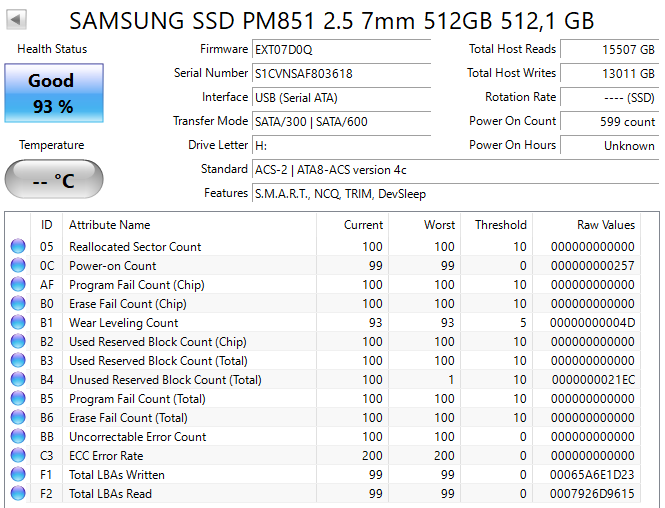This screenshot has width=665, height=508.
Task: Click the Worst column header
Action: [x=425, y=225]
